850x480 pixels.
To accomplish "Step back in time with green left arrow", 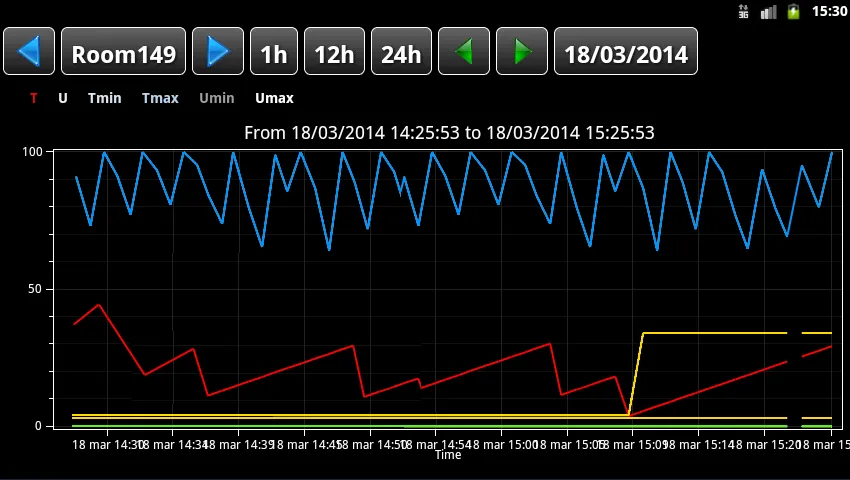I will [463, 51].
